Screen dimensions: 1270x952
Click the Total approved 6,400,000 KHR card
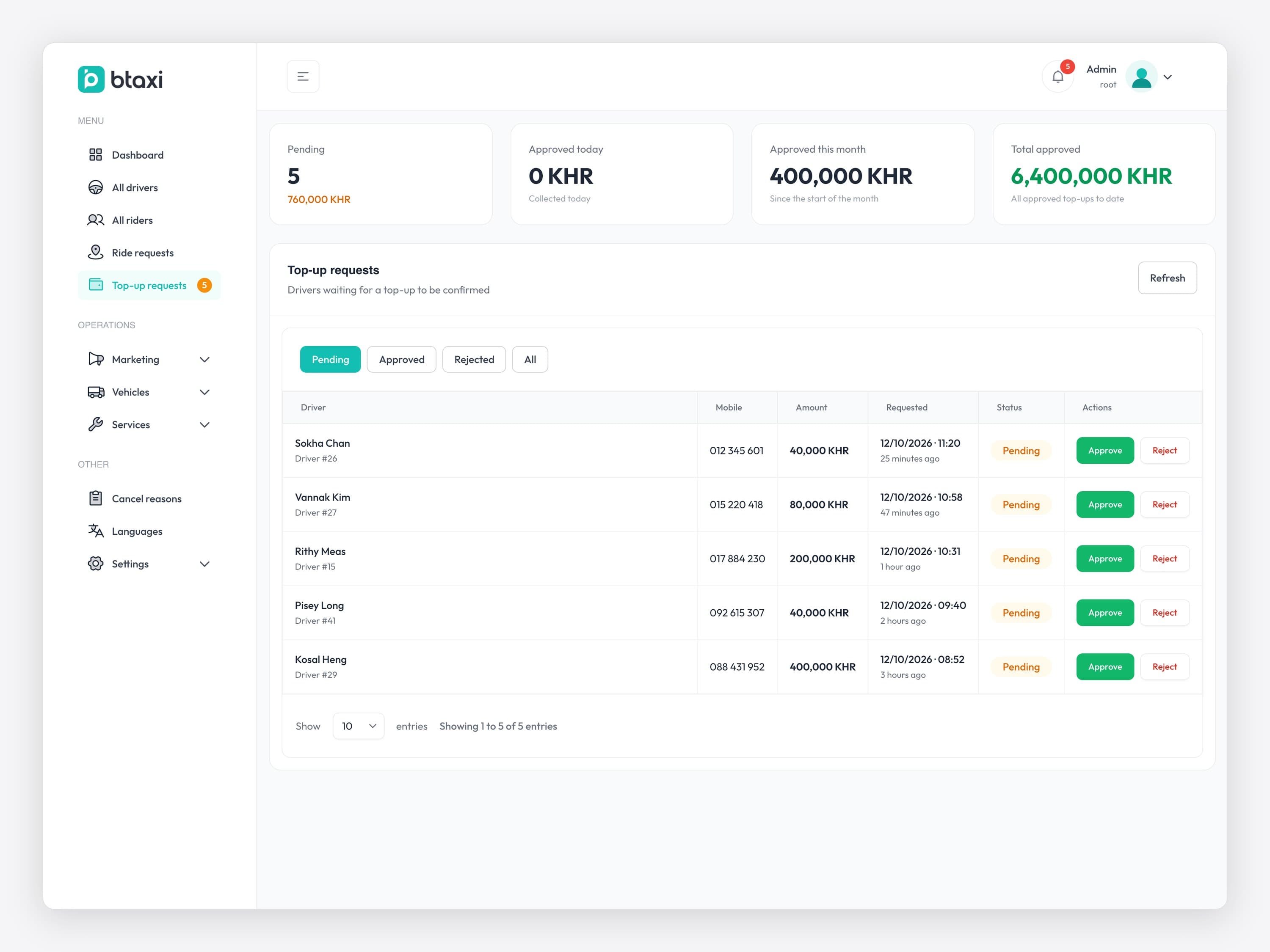(x=1104, y=174)
